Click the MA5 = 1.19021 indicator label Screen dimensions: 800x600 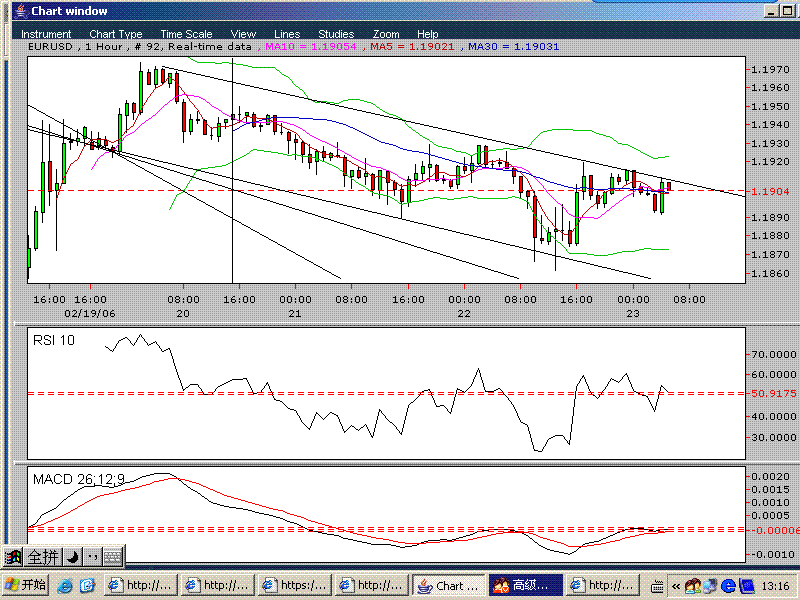(x=412, y=46)
